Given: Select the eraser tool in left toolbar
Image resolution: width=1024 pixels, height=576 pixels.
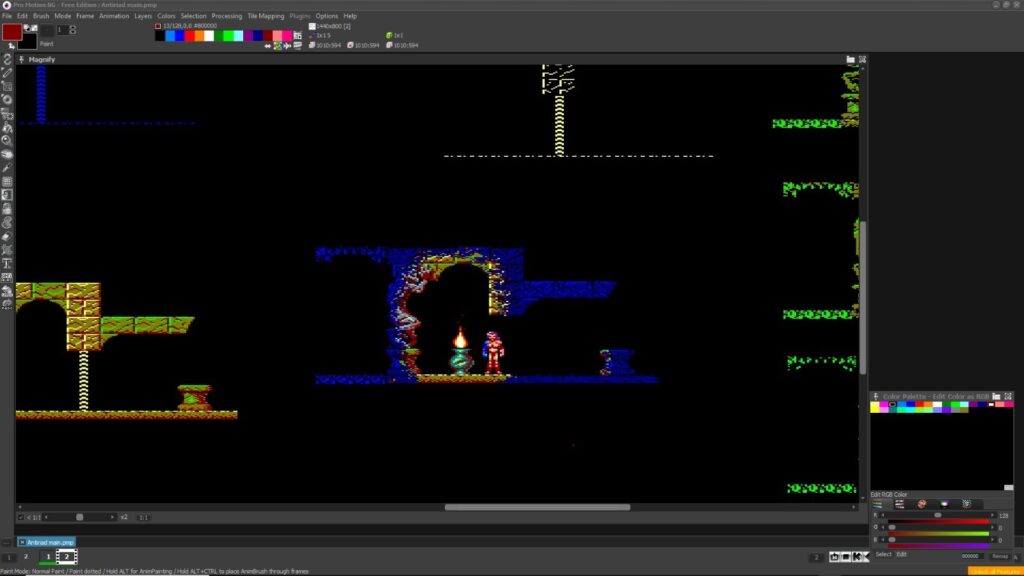Looking at the screenshot, I should [7, 236].
